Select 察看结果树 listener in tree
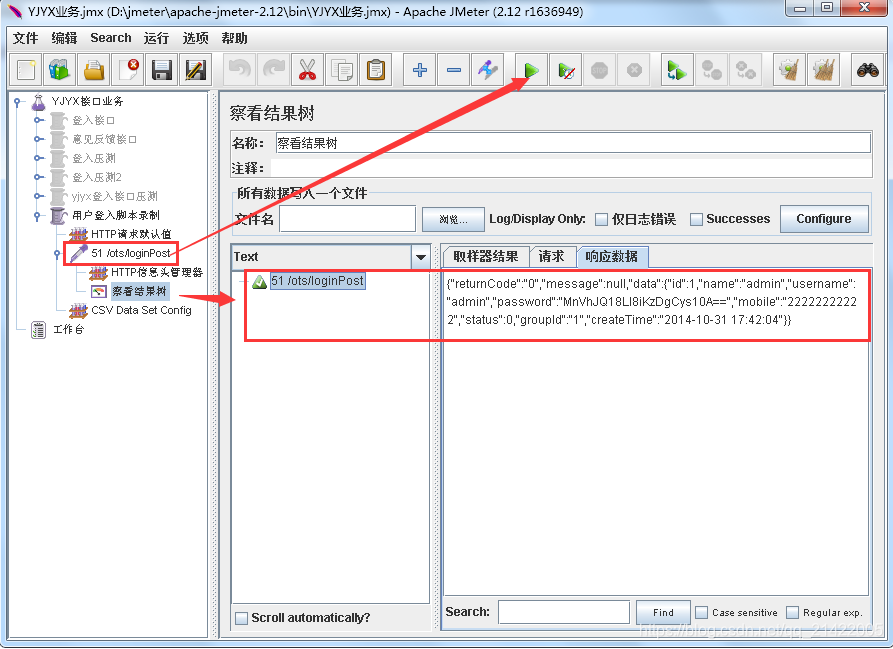The height and width of the screenshot is (649, 893). tap(140, 291)
